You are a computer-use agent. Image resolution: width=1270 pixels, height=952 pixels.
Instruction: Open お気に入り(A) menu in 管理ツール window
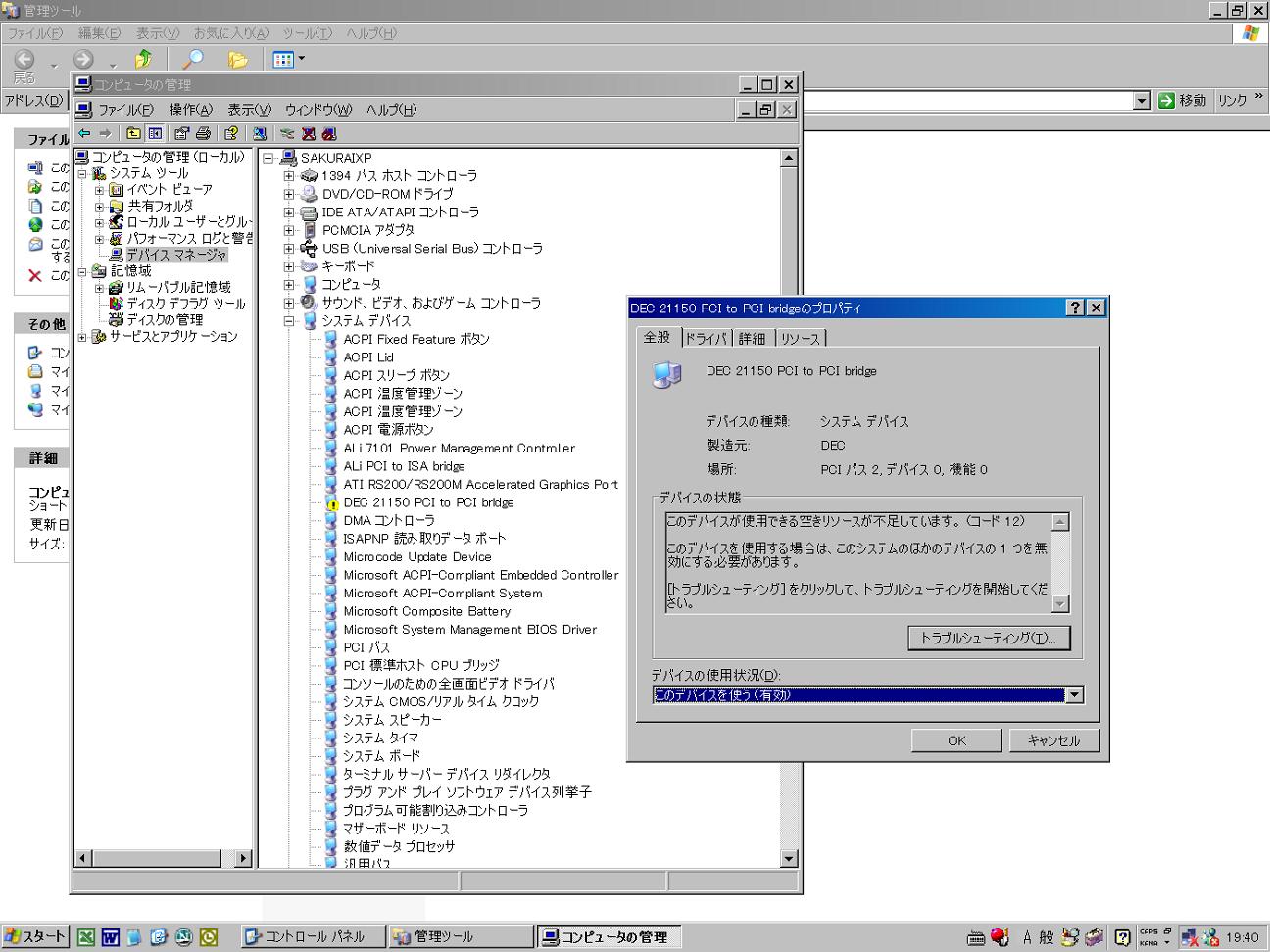pos(231,33)
